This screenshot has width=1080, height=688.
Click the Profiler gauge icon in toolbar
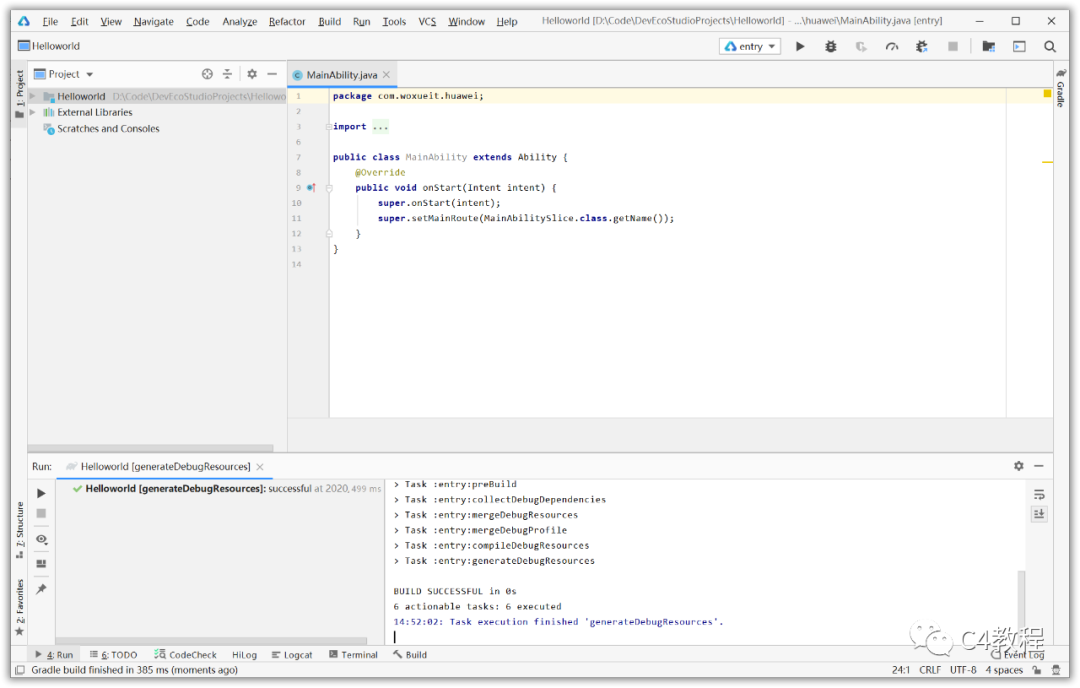[x=892, y=46]
